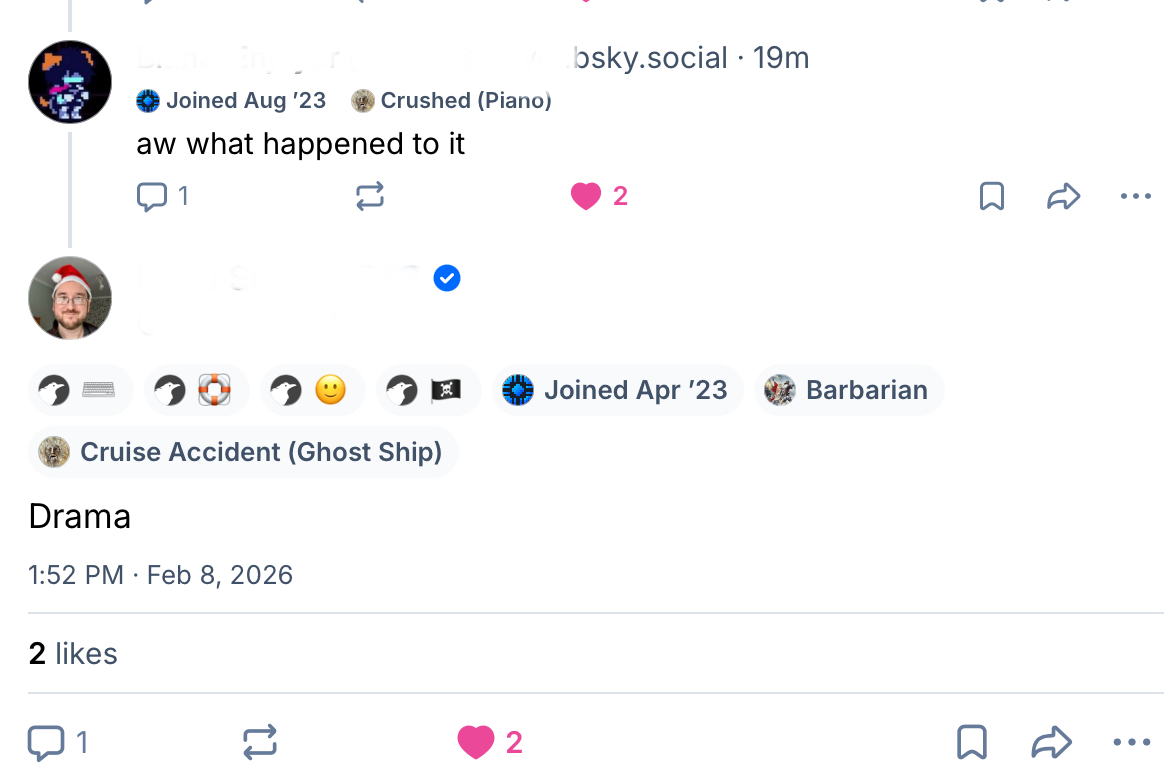This screenshot has width=1172, height=773.
Task: Bookmark the 'aw what happened' comment
Action: pyautogui.click(x=991, y=196)
